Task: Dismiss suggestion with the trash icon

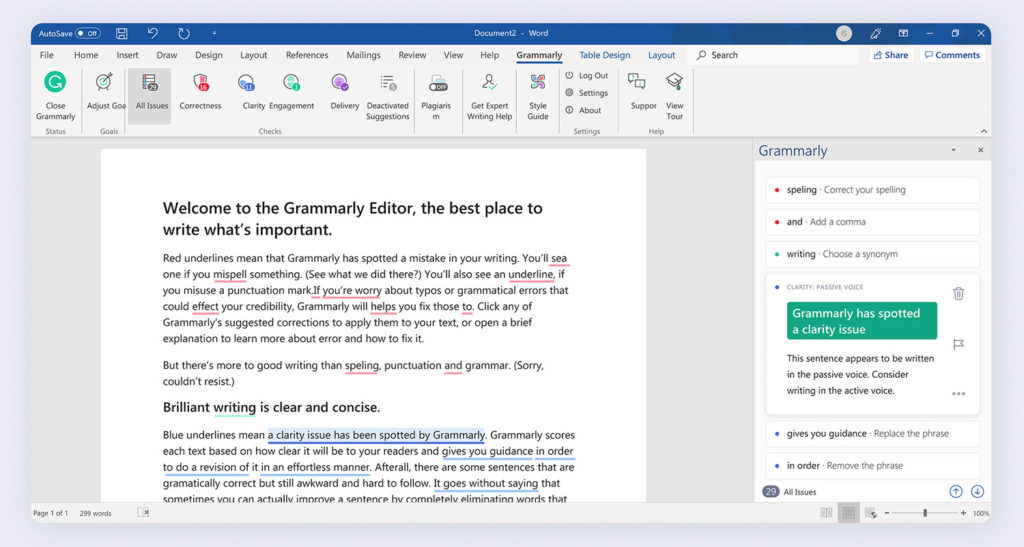Action: (958, 293)
